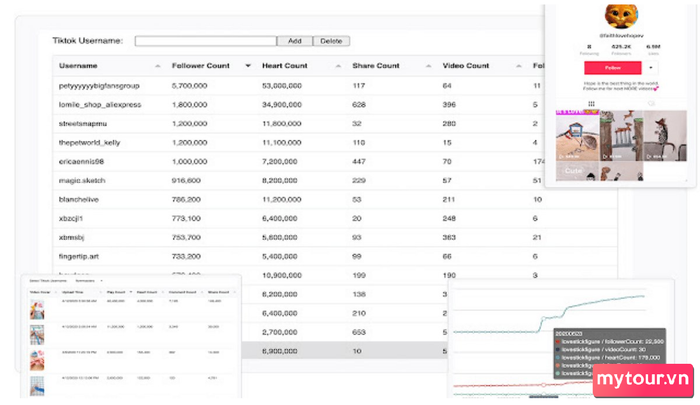Open the cat with hat video thumbnail

point(664,136)
